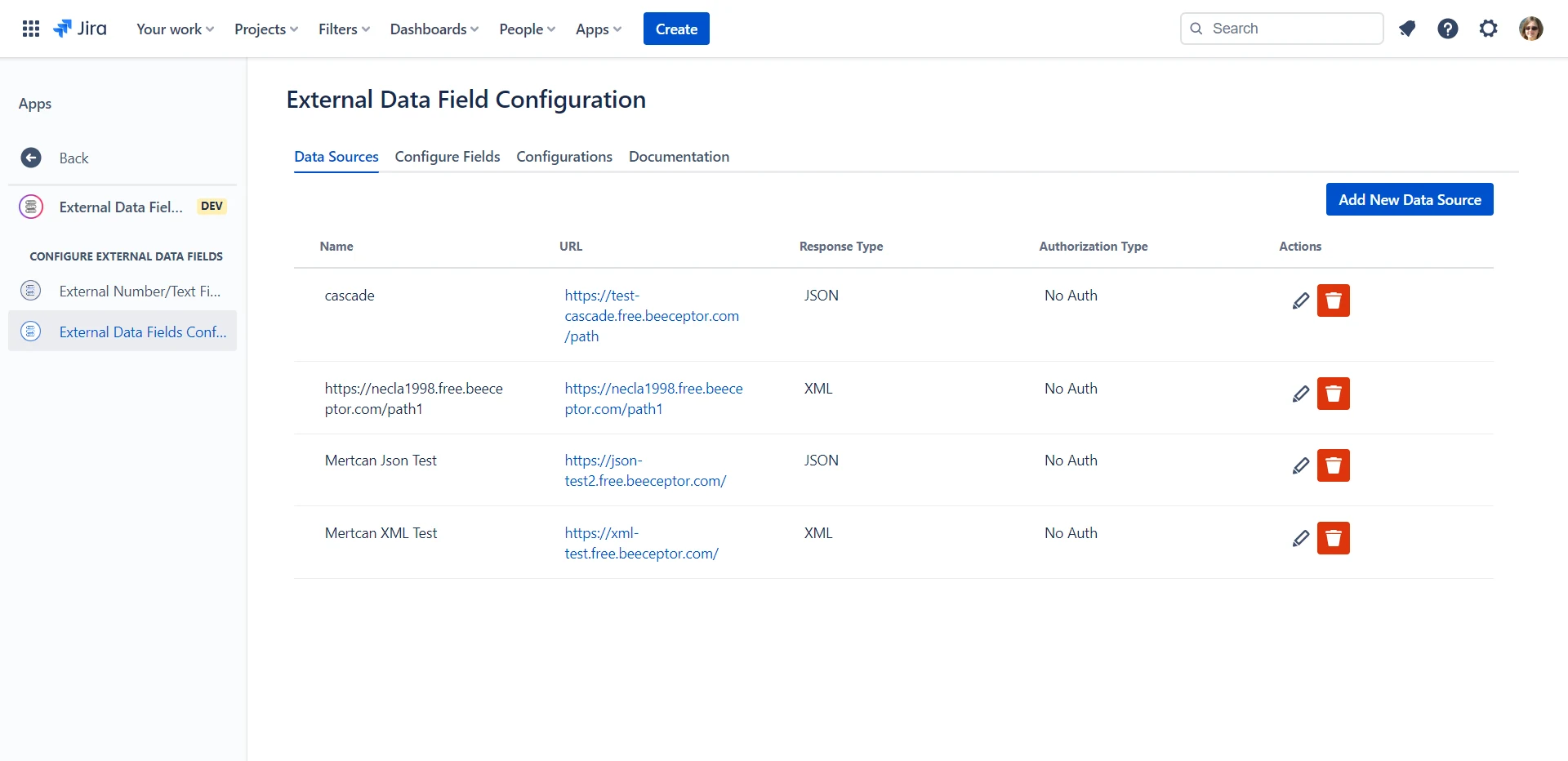Screen dimensions: 1568x761
Task: Open the user profile avatar
Action: pyautogui.click(x=1531, y=29)
